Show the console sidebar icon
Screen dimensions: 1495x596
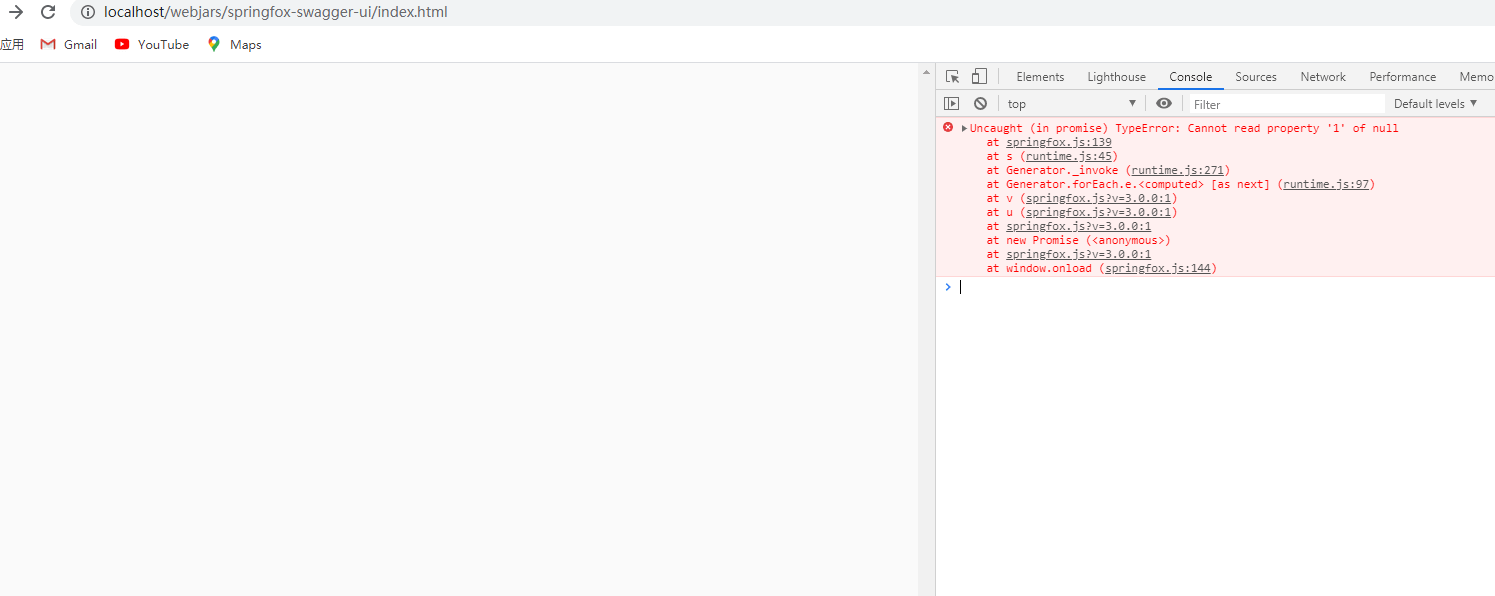coord(951,104)
